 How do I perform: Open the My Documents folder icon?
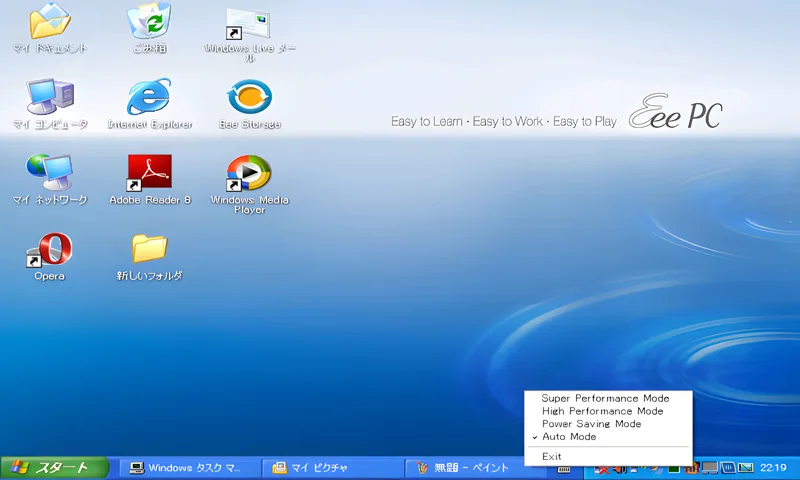click(x=49, y=24)
